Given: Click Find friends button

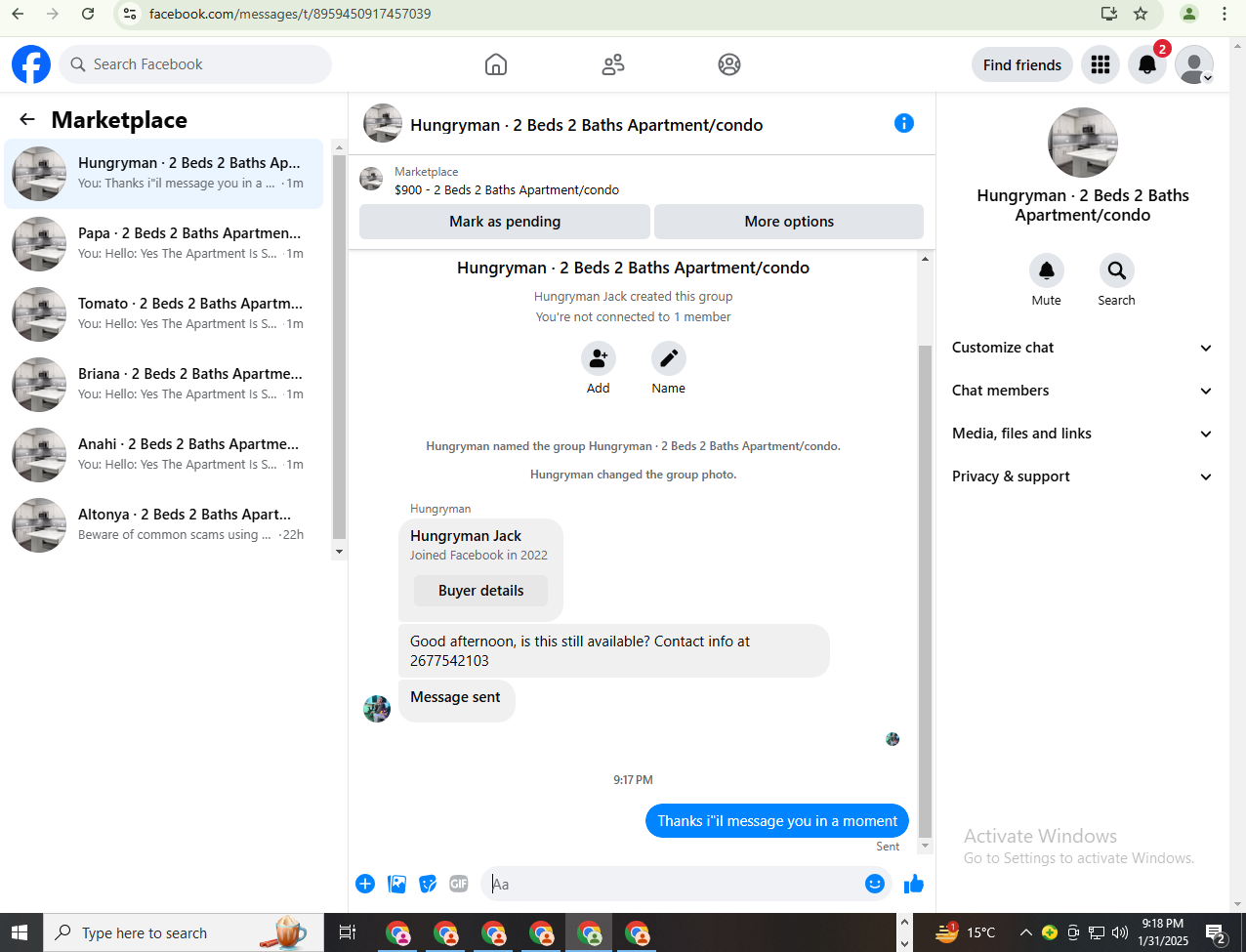Looking at the screenshot, I should (1022, 64).
